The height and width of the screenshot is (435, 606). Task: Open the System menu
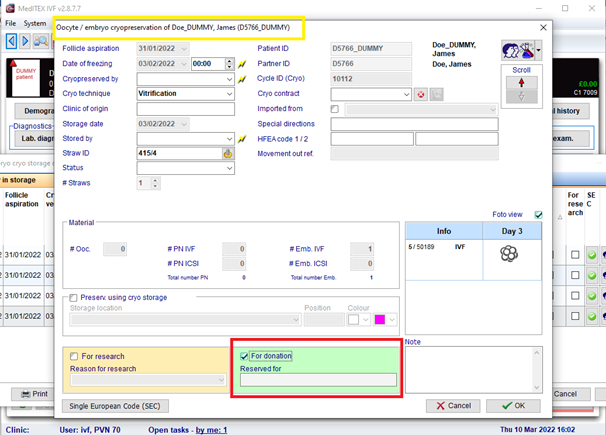(x=35, y=23)
